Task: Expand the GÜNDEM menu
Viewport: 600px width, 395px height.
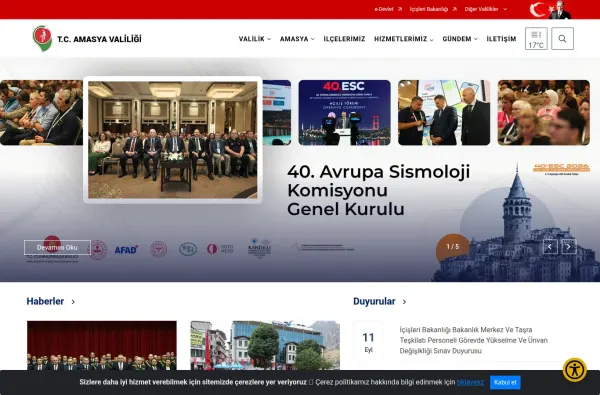Action: click(x=460, y=39)
